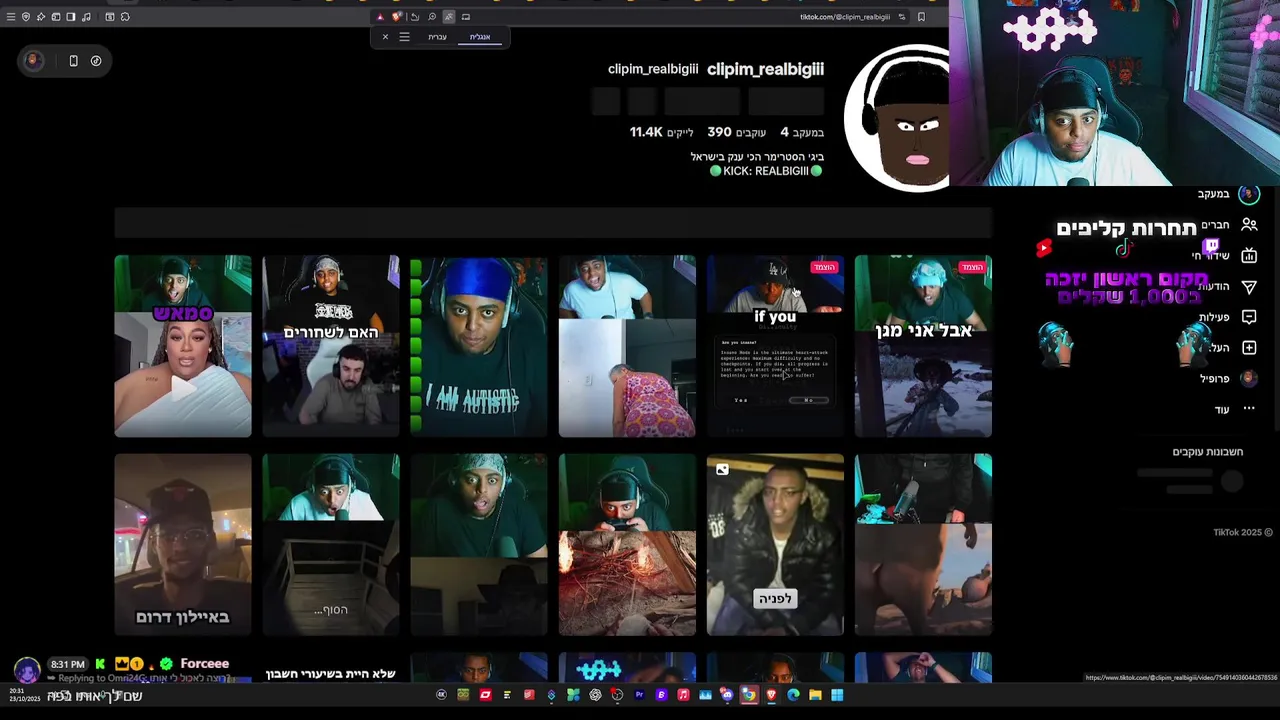Click the upload plus icon in the sidebar
The image size is (1280, 720).
[1249, 348]
